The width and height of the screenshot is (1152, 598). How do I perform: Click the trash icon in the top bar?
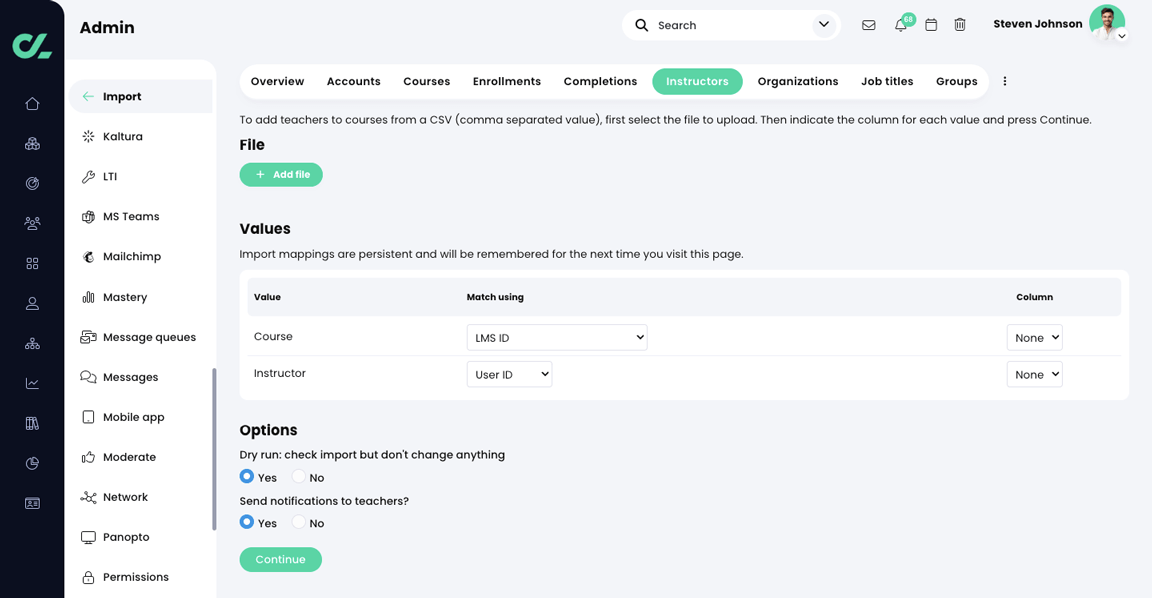pos(960,25)
